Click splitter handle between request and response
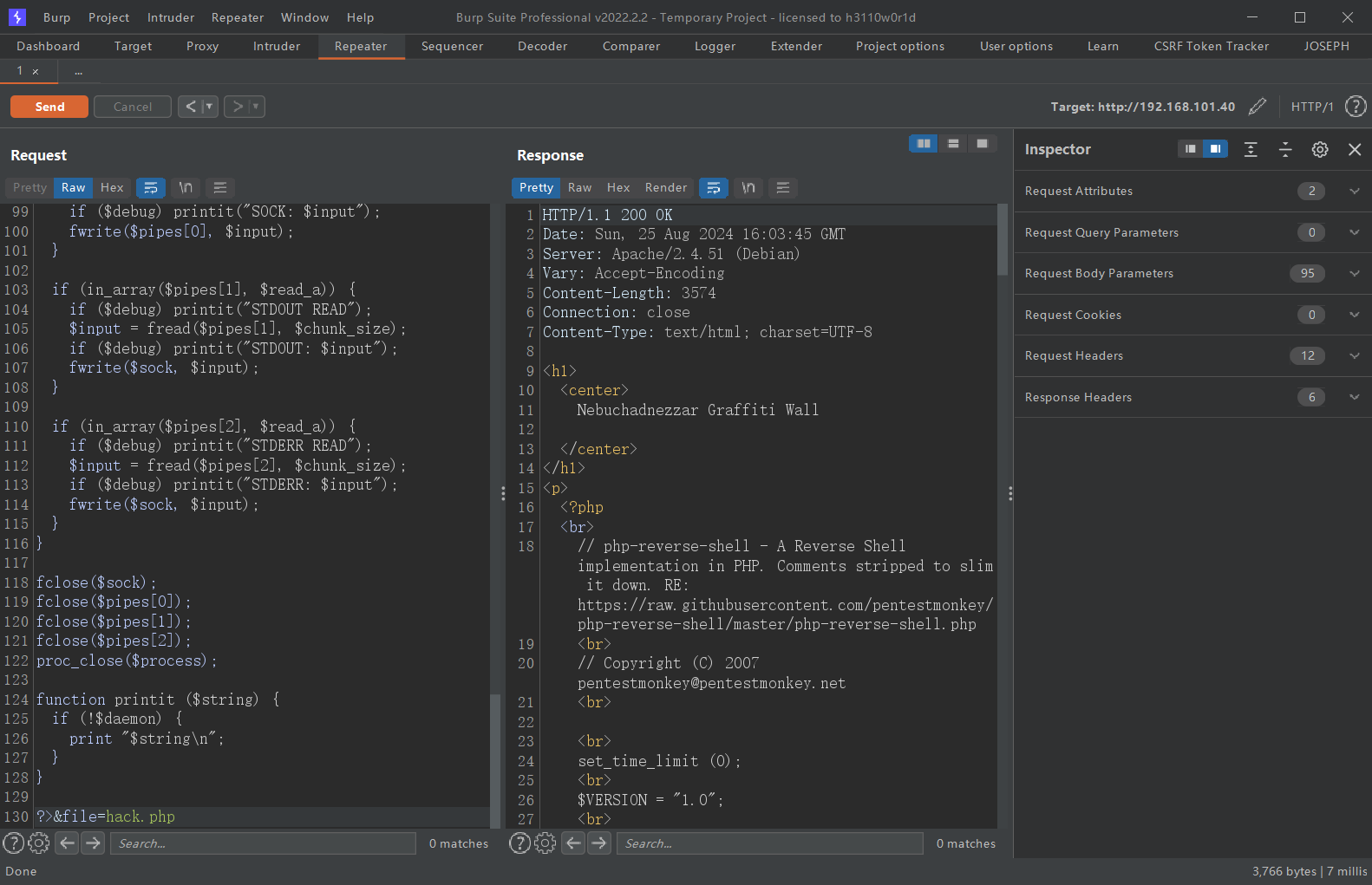The width and height of the screenshot is (1372, 885). [x=503, y=493]
